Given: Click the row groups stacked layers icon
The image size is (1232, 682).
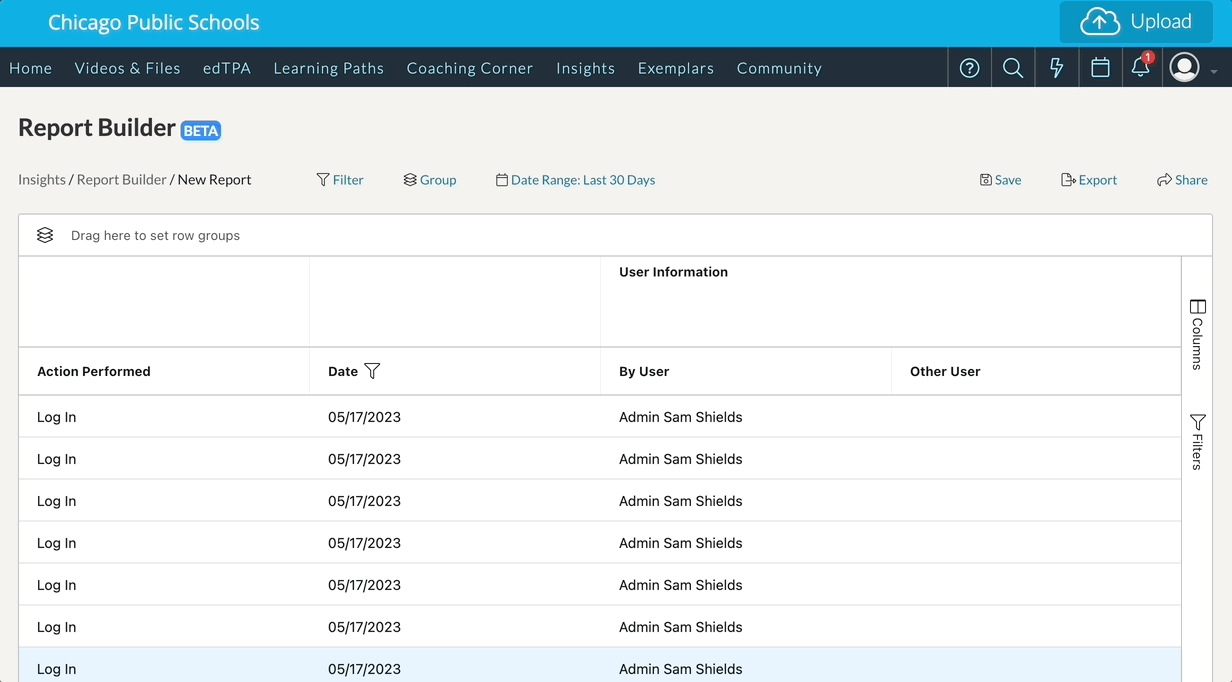Looking at the screenshot, I should click(45, 235).
